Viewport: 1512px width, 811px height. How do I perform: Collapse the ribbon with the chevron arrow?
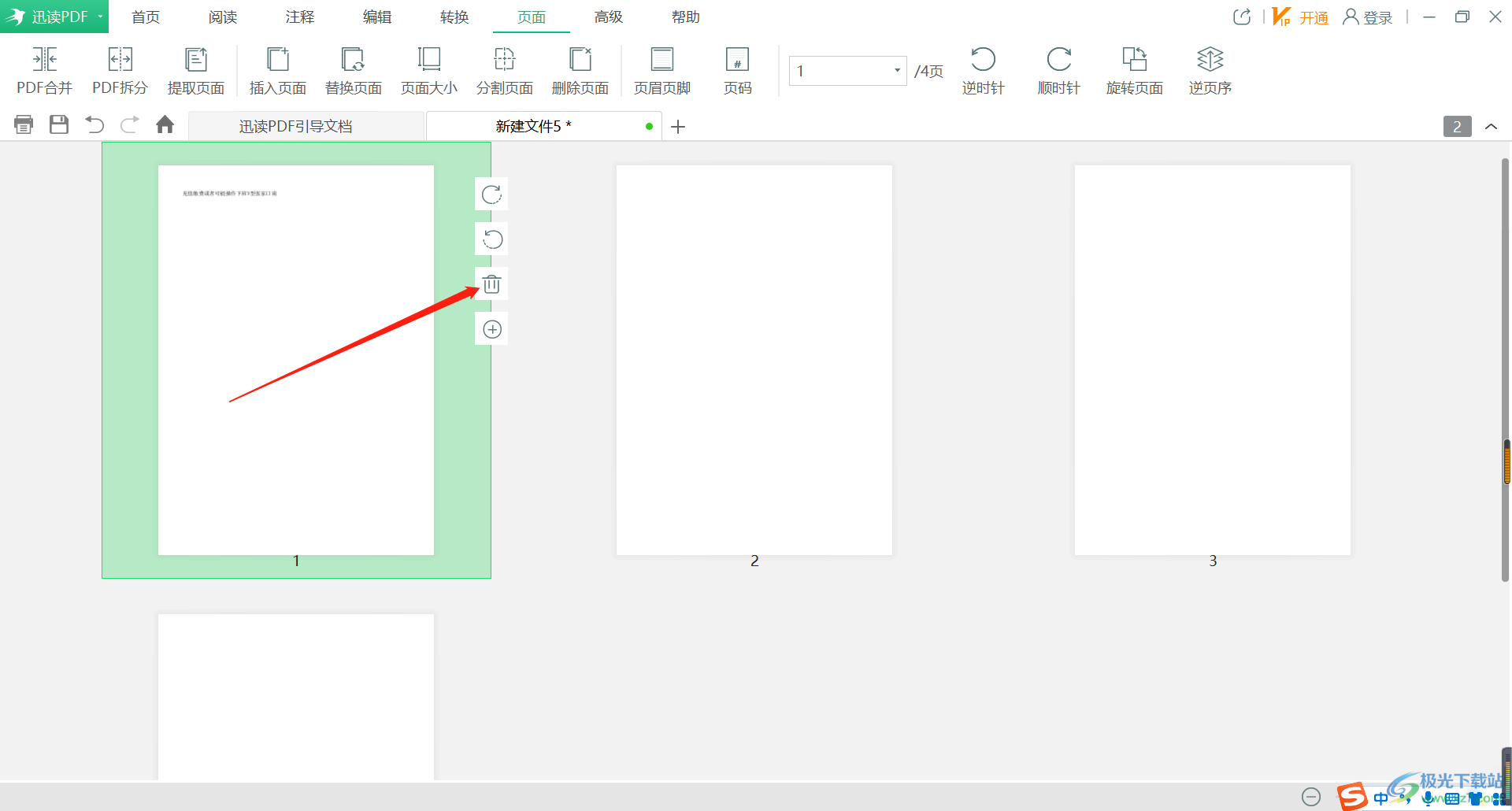click(x=1491, y=127)
